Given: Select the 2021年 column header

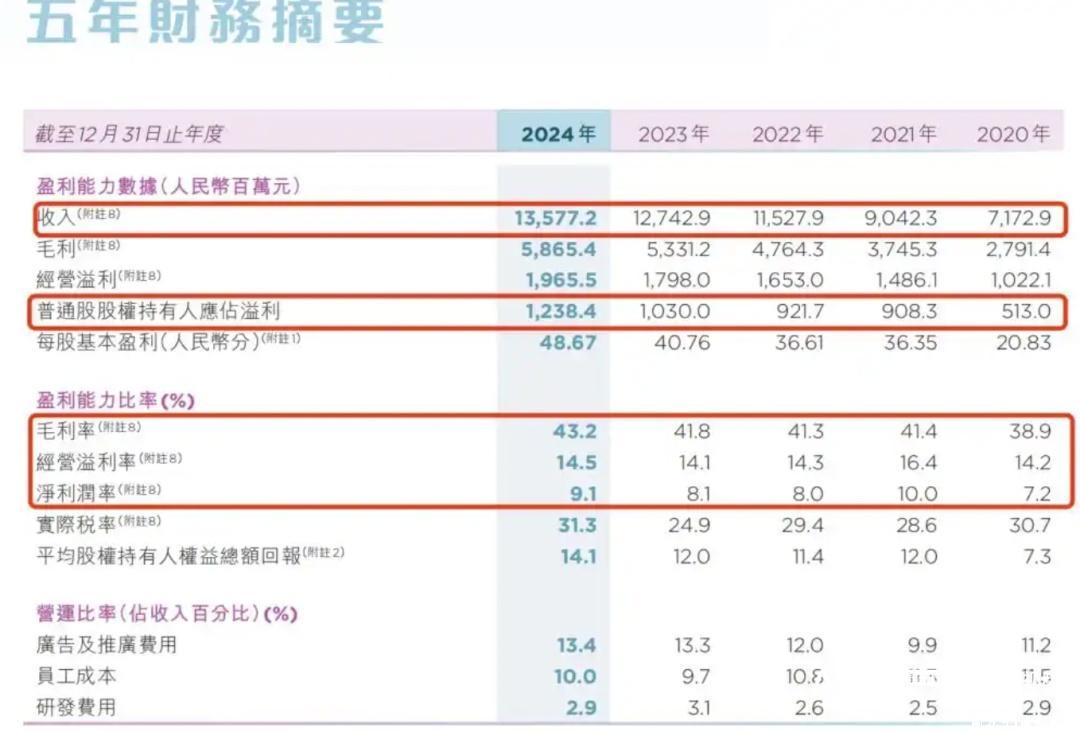Looking at the screenshot, I should pos(903,133).
